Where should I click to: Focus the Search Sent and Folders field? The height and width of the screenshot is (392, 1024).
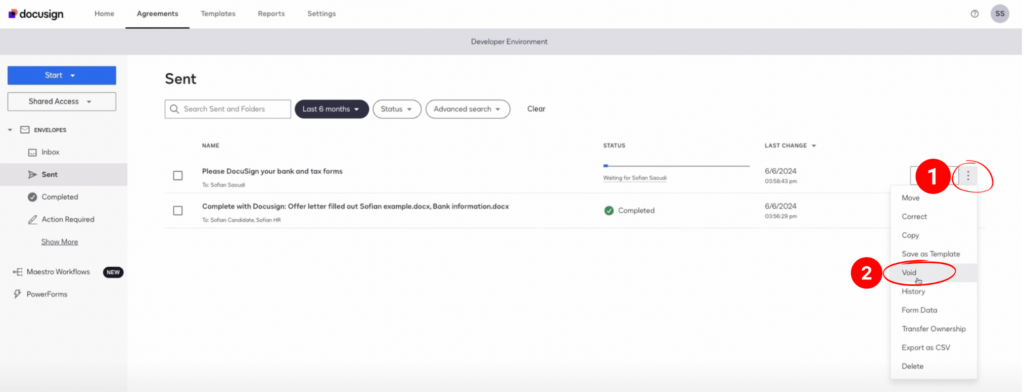coord(228,109)
